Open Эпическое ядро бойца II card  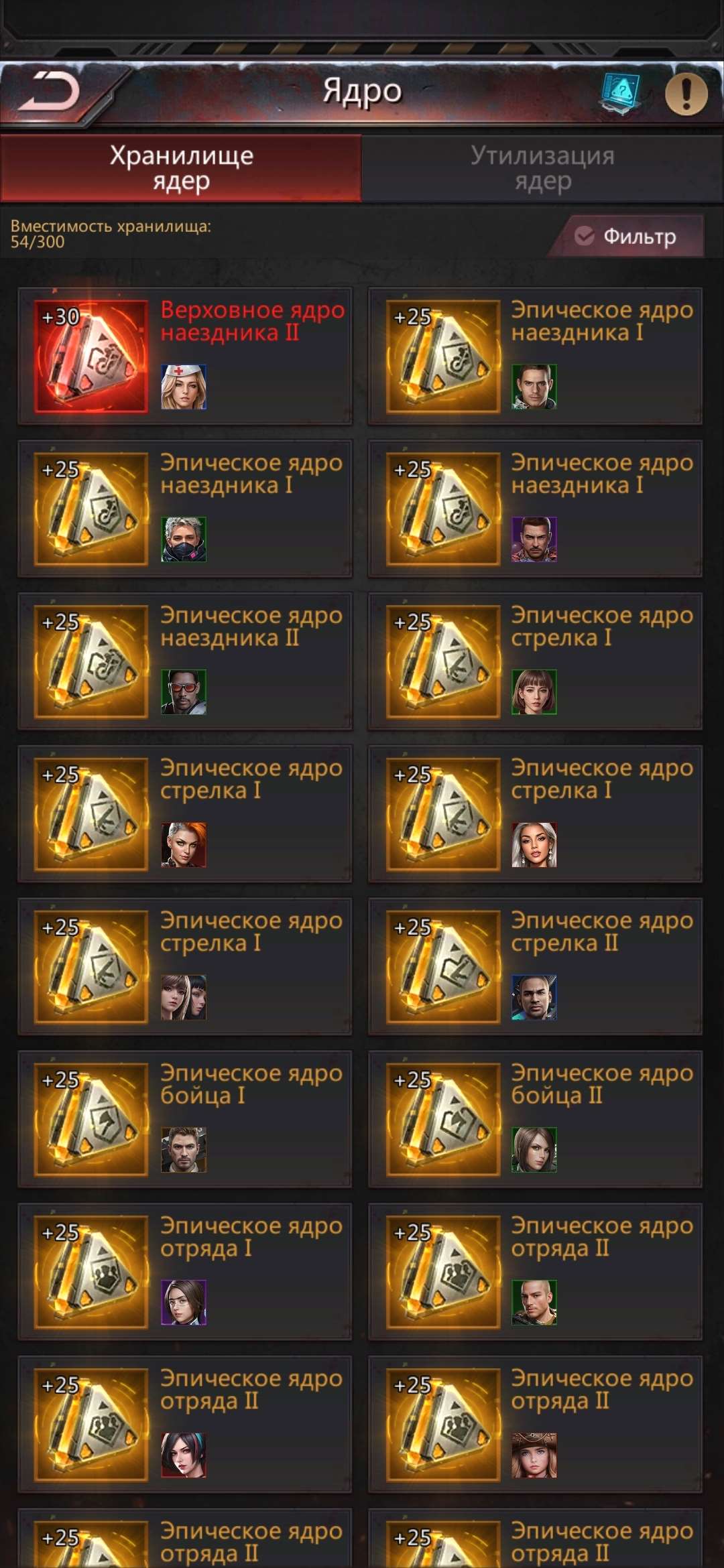(x=535, y=1119)
